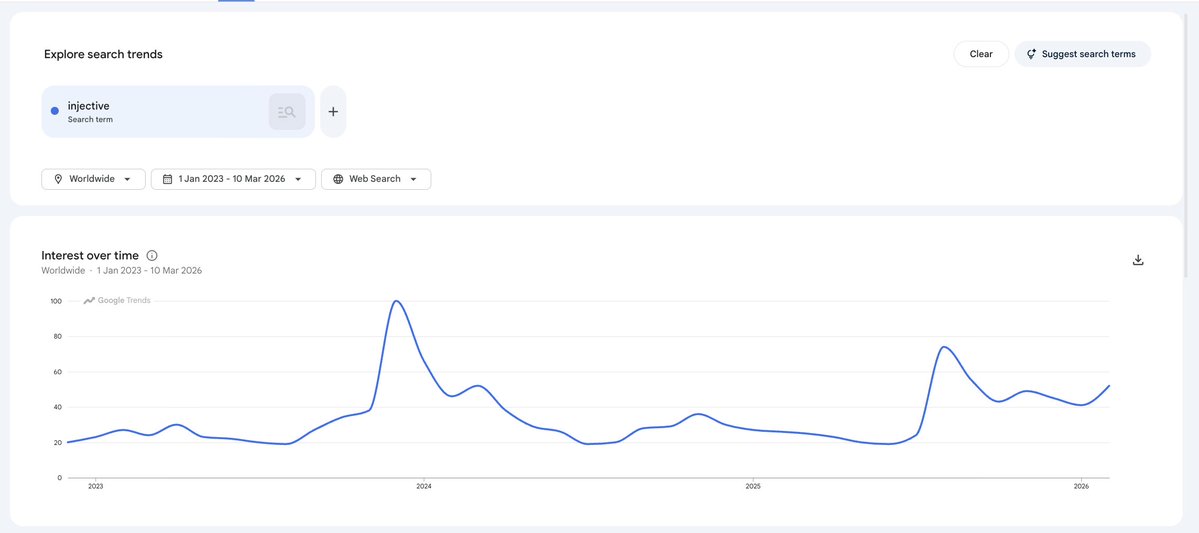
Task: Open the date range dropdown
Action: click(233, 179)
